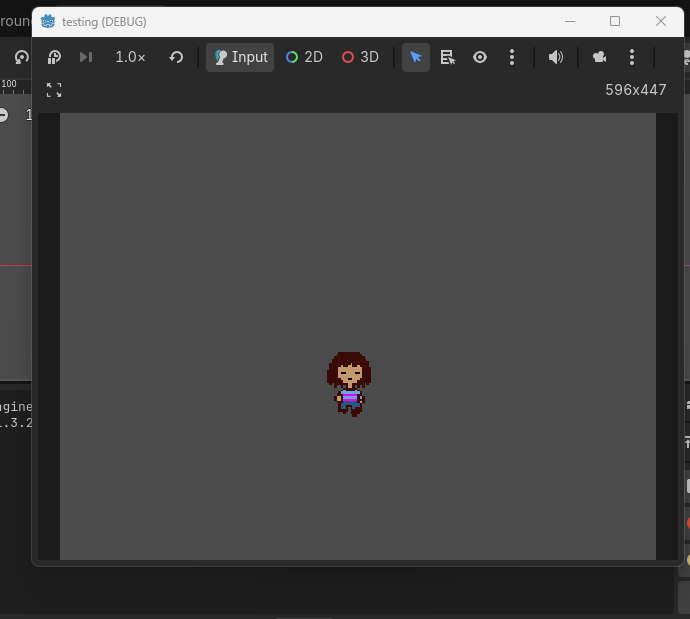This screenshot has width=690, height=619.
Task: Toggle selection visibility eye icon
Action: (480, 57)
